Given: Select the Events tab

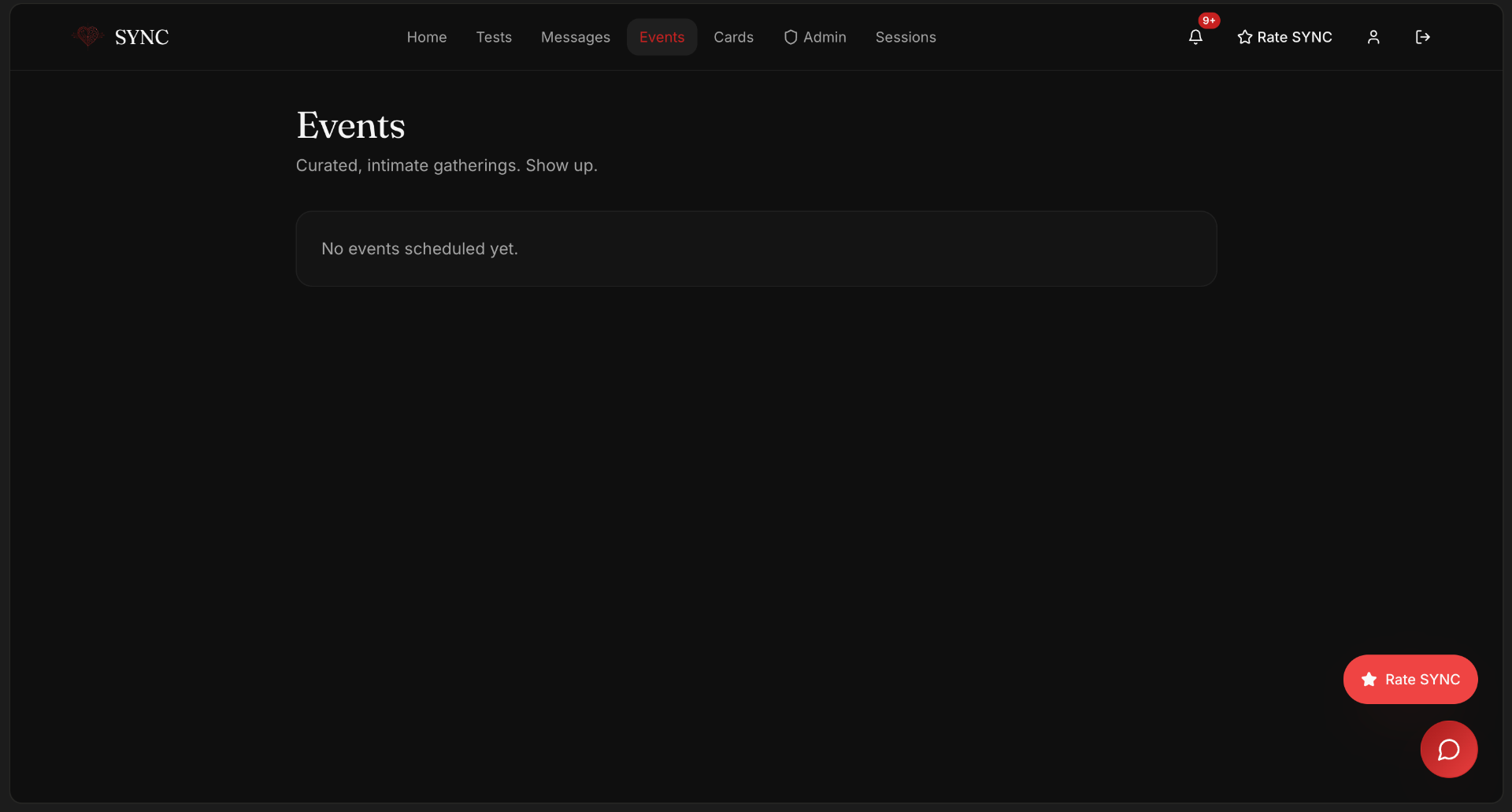Looking at the screenshot, I should [x=662, y=37].
